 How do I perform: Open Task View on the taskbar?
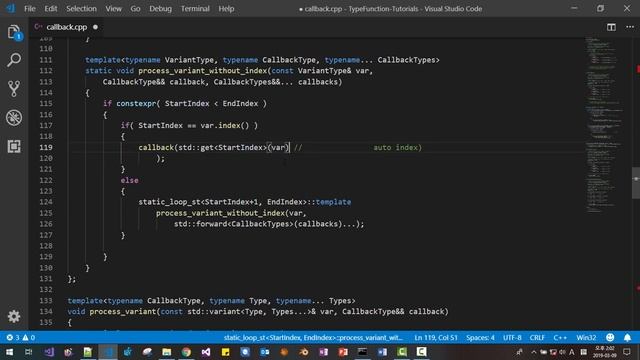pyautogui.click(x=29, y=352)
